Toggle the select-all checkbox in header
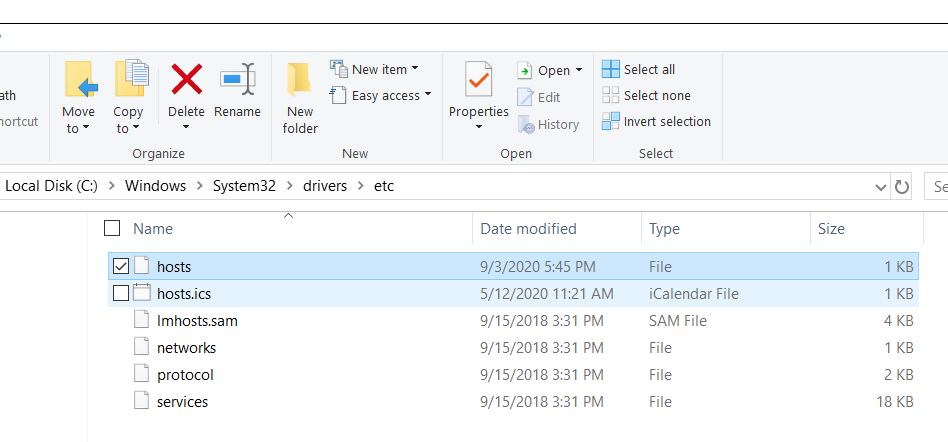The width and height of the screenshot is (948, 442). (x=112, y=228)
